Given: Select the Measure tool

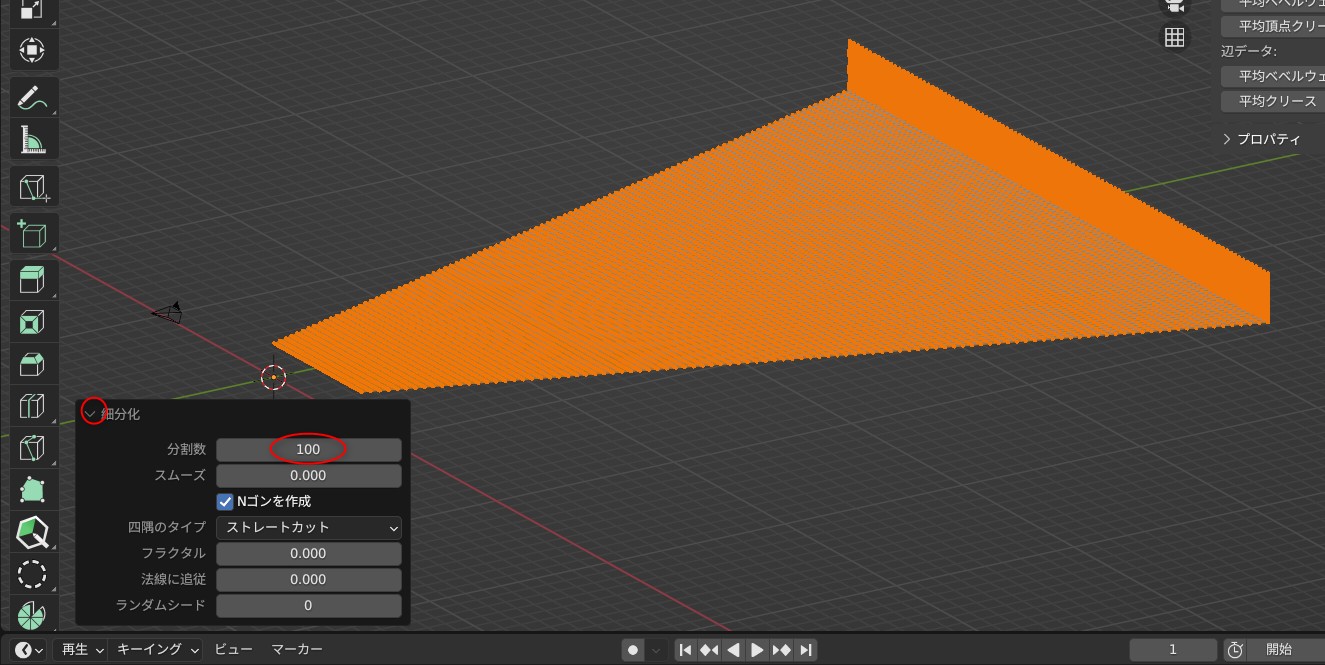Looking at the screenshot, I should point(33,138).
